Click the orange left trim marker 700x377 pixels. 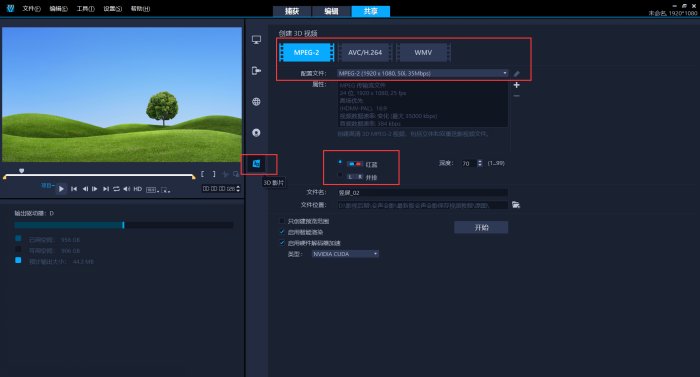pos(5,177)
